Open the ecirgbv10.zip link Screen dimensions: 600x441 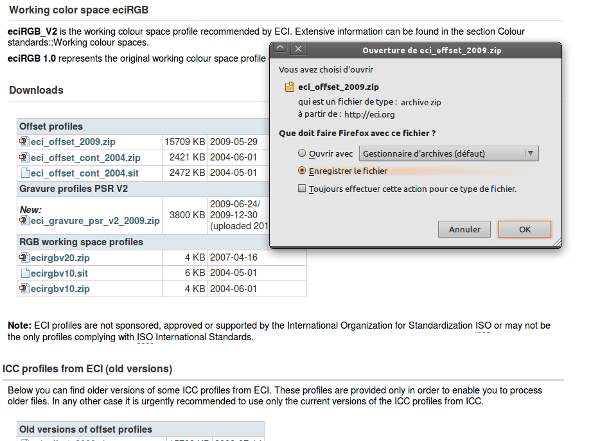coord(60,289)
